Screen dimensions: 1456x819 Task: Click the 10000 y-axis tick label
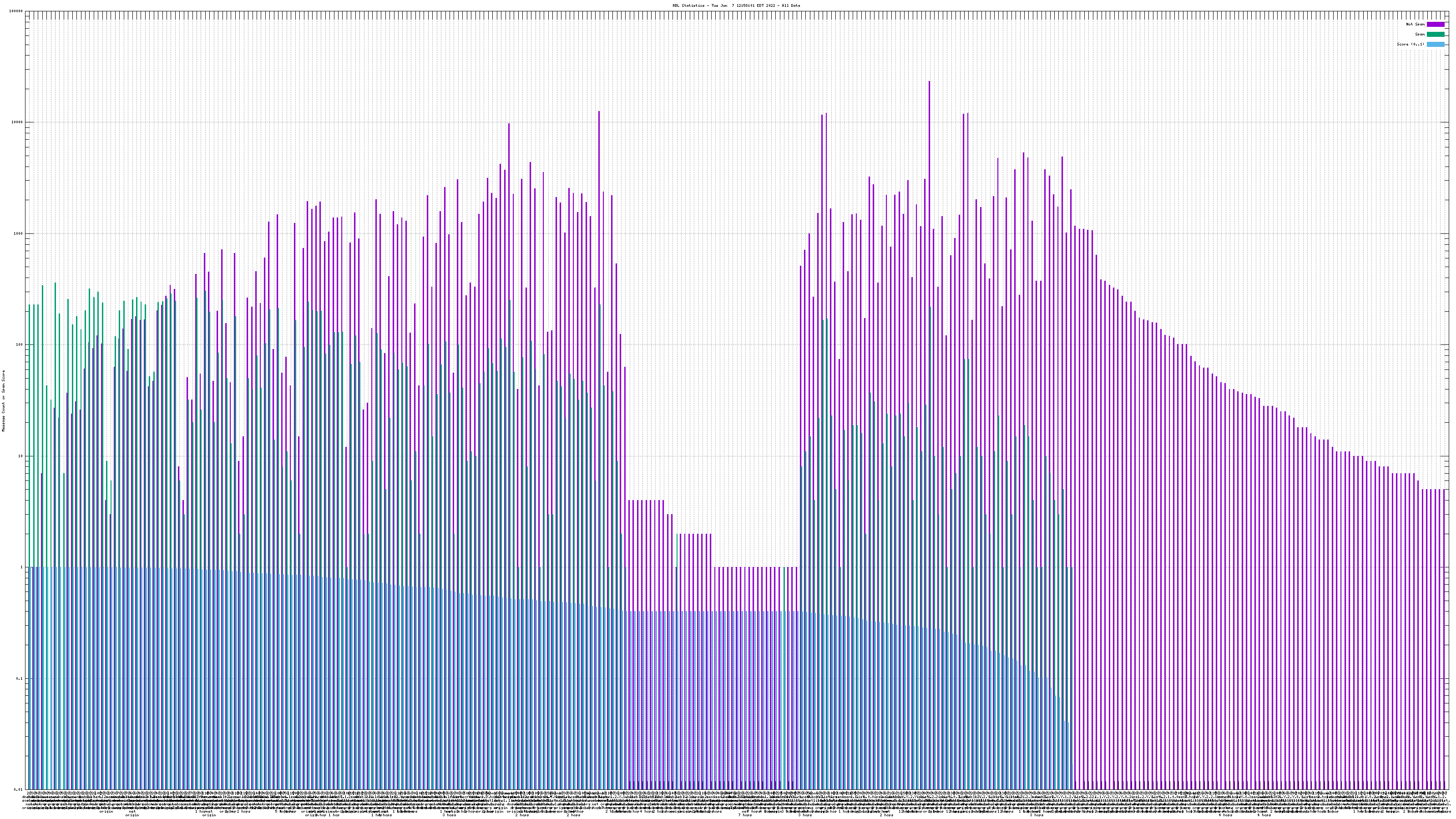[18, 123]
